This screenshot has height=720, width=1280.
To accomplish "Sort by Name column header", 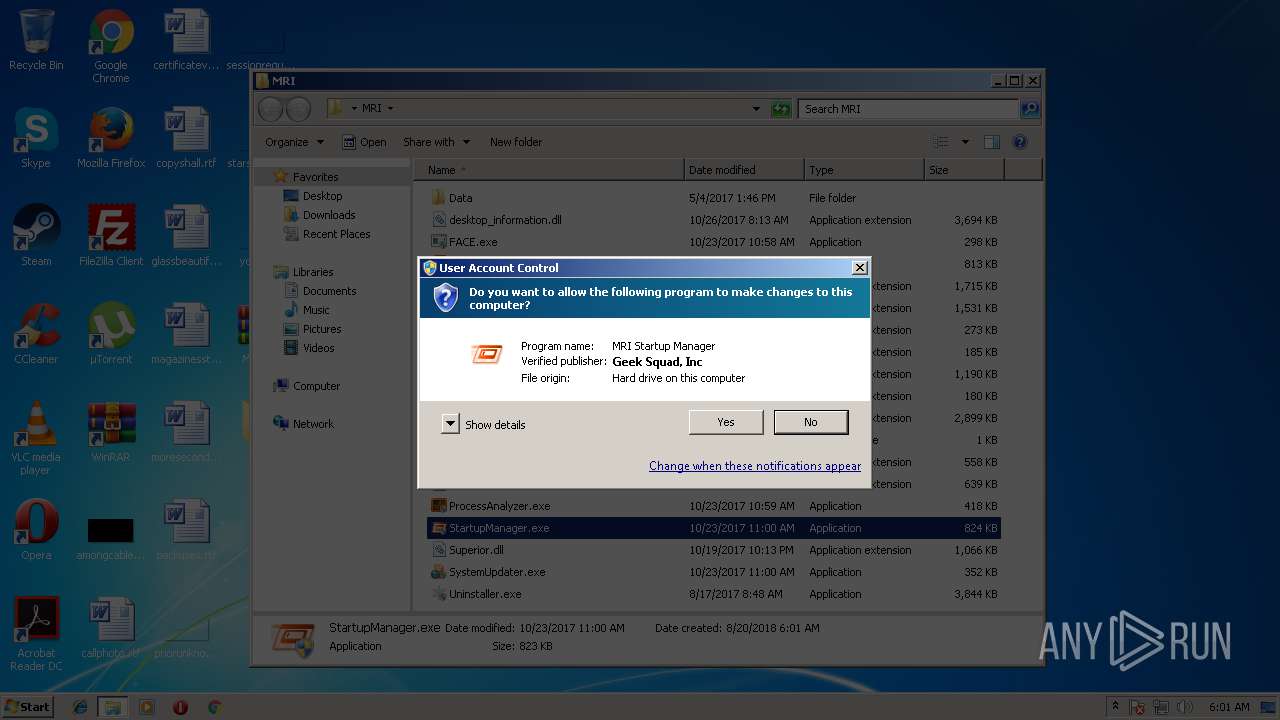I will tap(550, 170).
